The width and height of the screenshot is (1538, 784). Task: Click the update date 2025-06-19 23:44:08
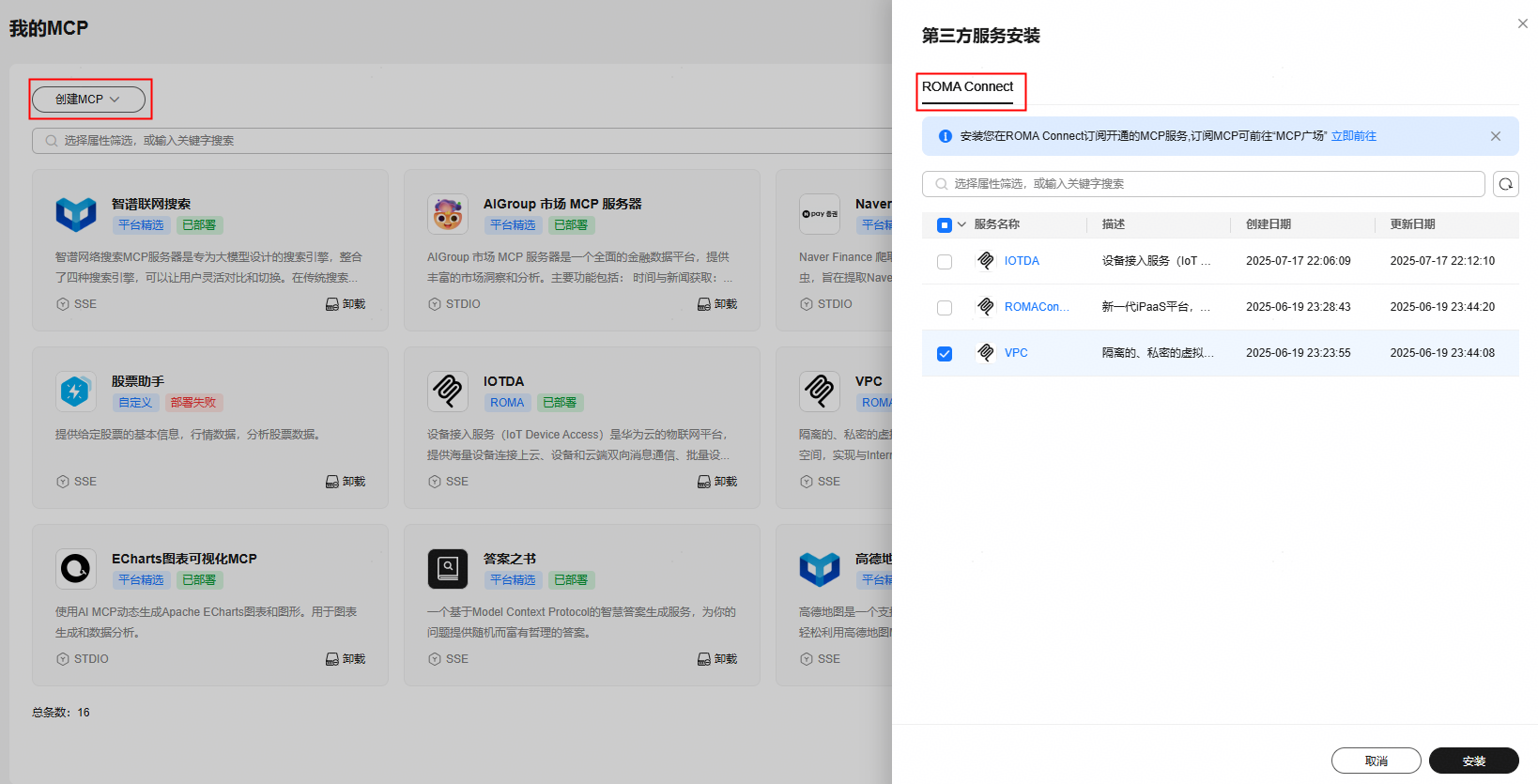pyautogui.click(x=1443, y=353)
